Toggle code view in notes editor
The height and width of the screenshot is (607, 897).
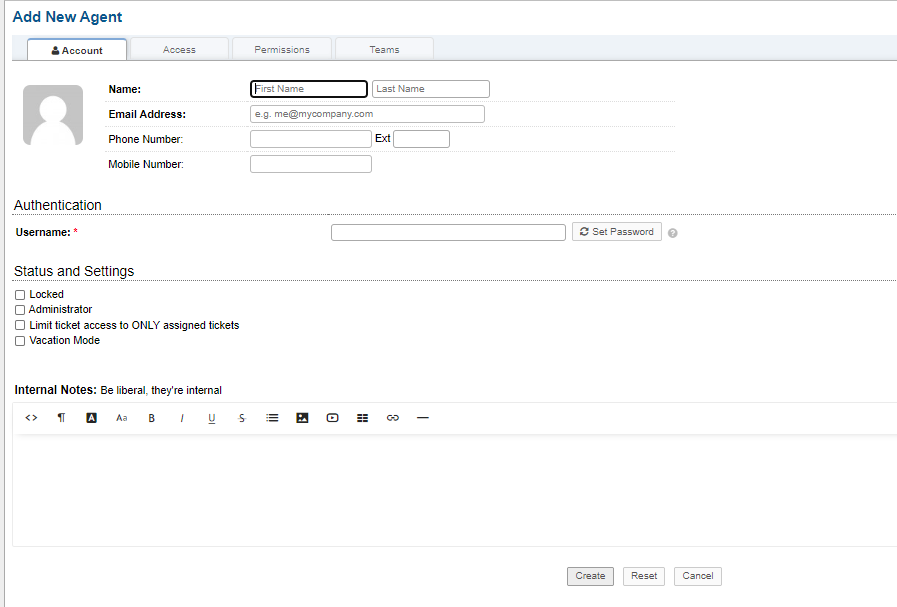tap(31, 418)
